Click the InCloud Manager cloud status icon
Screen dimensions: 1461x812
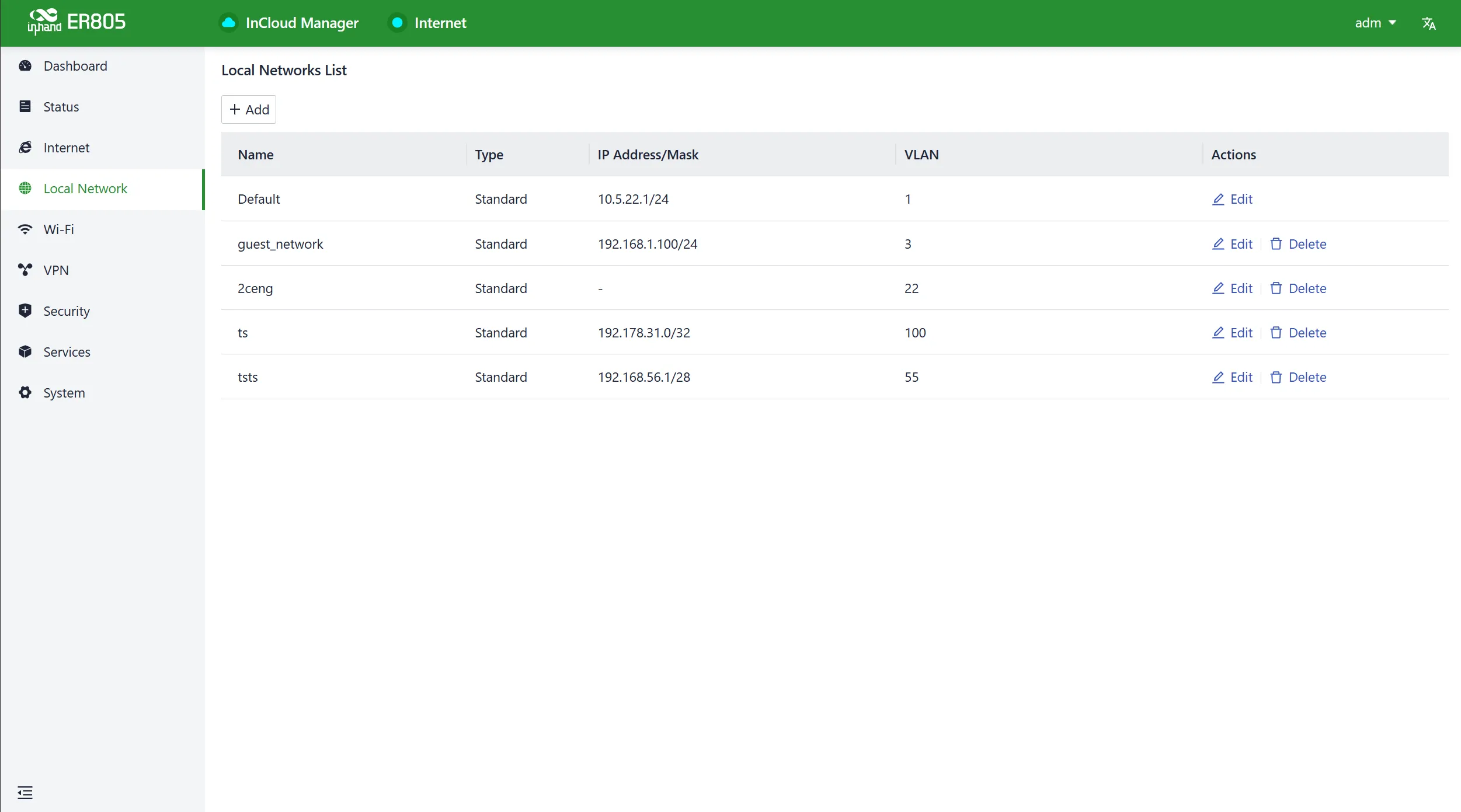click(x=228, y=23)
